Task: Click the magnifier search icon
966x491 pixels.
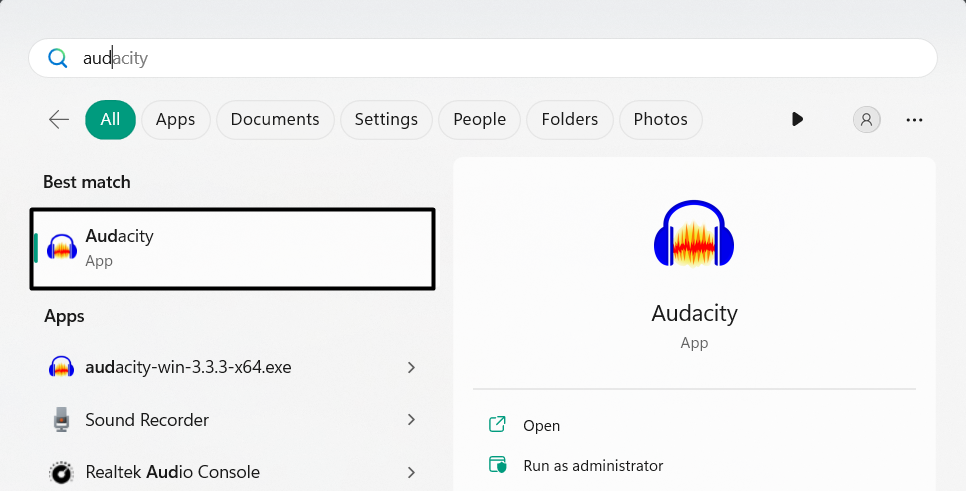Action: [58, 58]
